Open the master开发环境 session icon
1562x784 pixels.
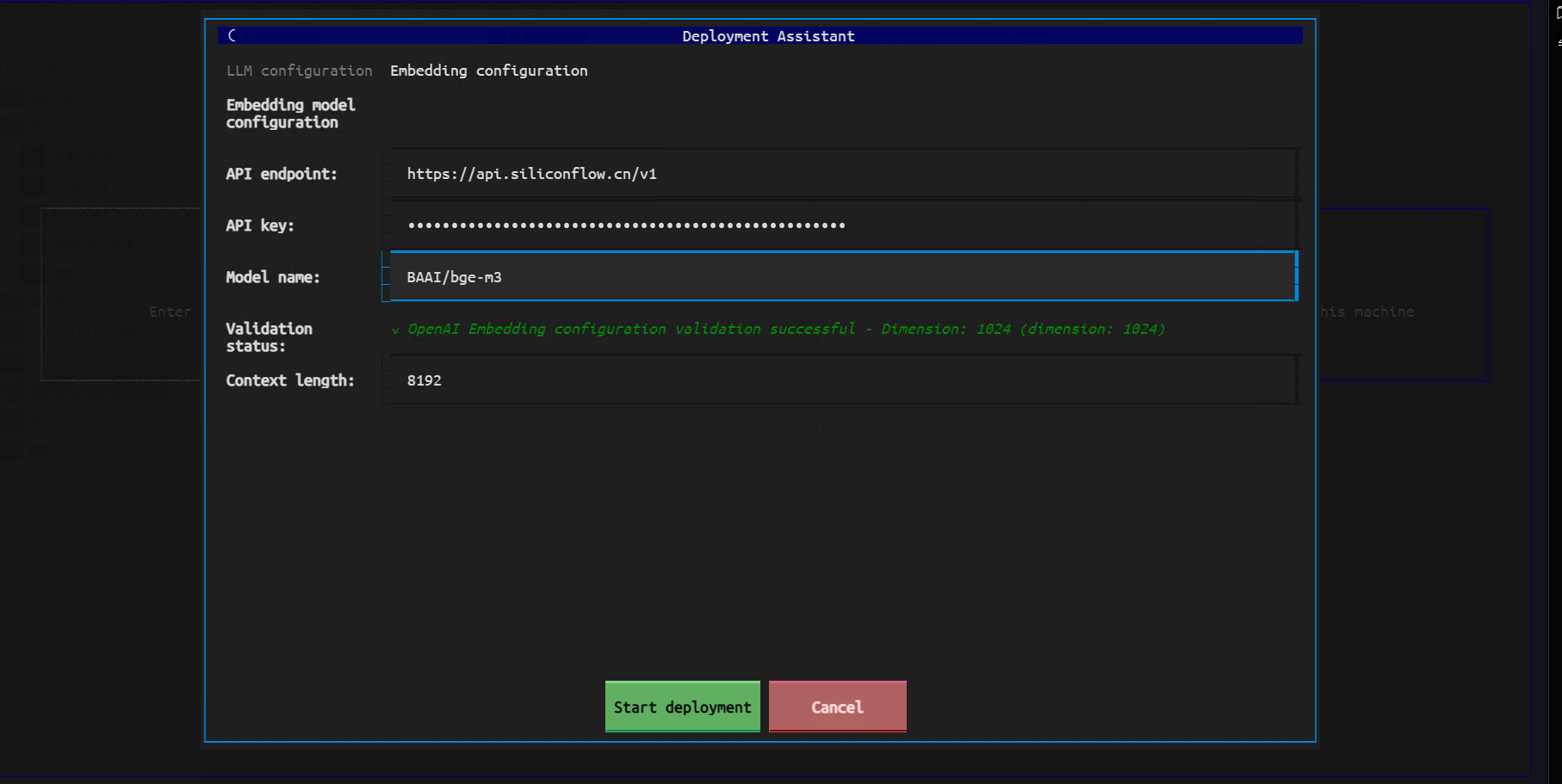[x=31, y=244]
